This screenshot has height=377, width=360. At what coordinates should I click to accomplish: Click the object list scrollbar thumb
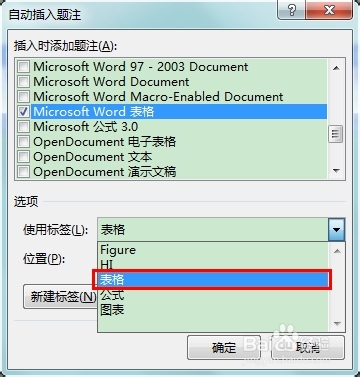[x=336, y=134]
